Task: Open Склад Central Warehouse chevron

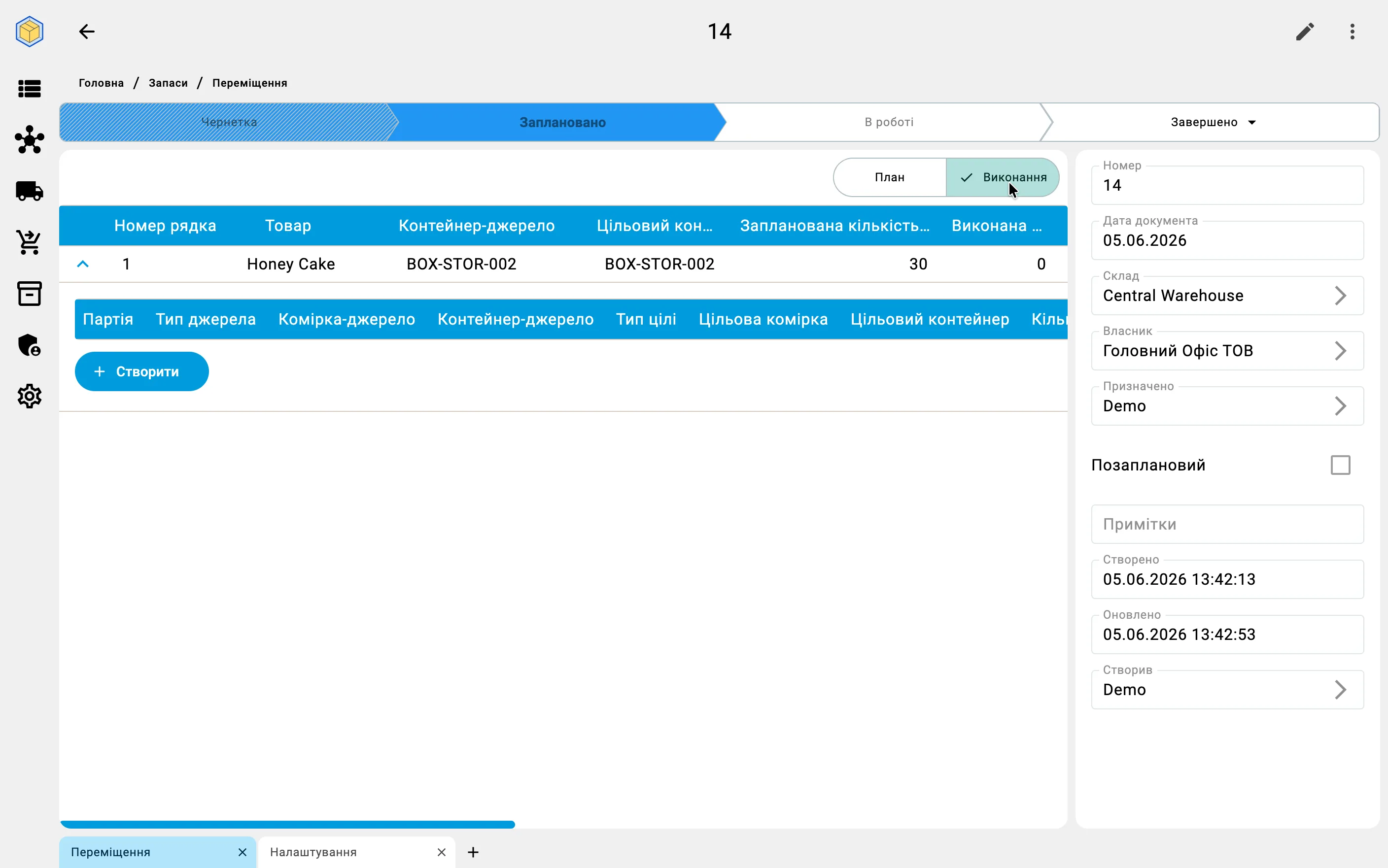Action: click(x=1340, y=296)
